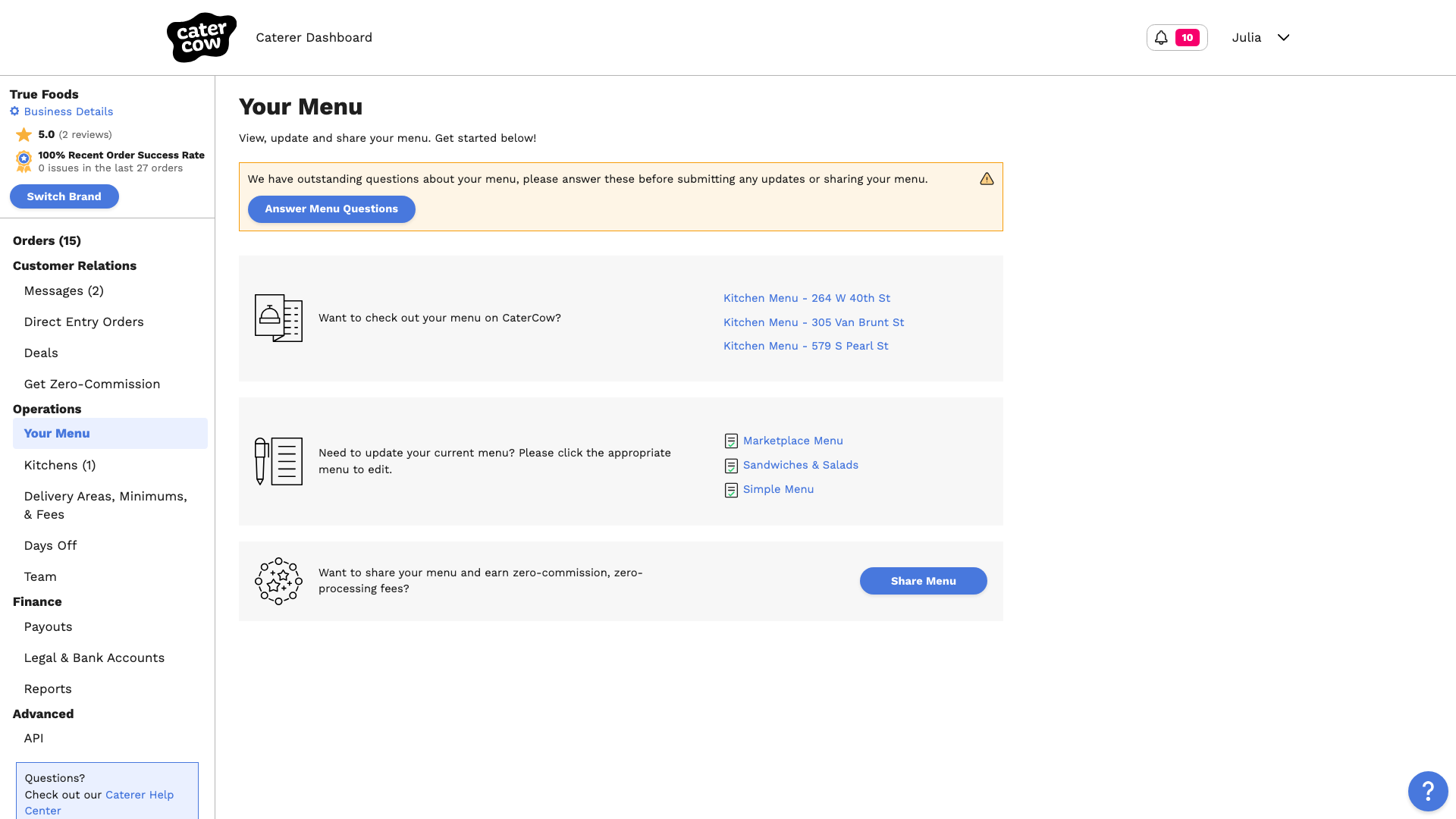1456x819 pixels.
Task: Go to Orders (15) in sidebar
Action: (x=47, y=240)
